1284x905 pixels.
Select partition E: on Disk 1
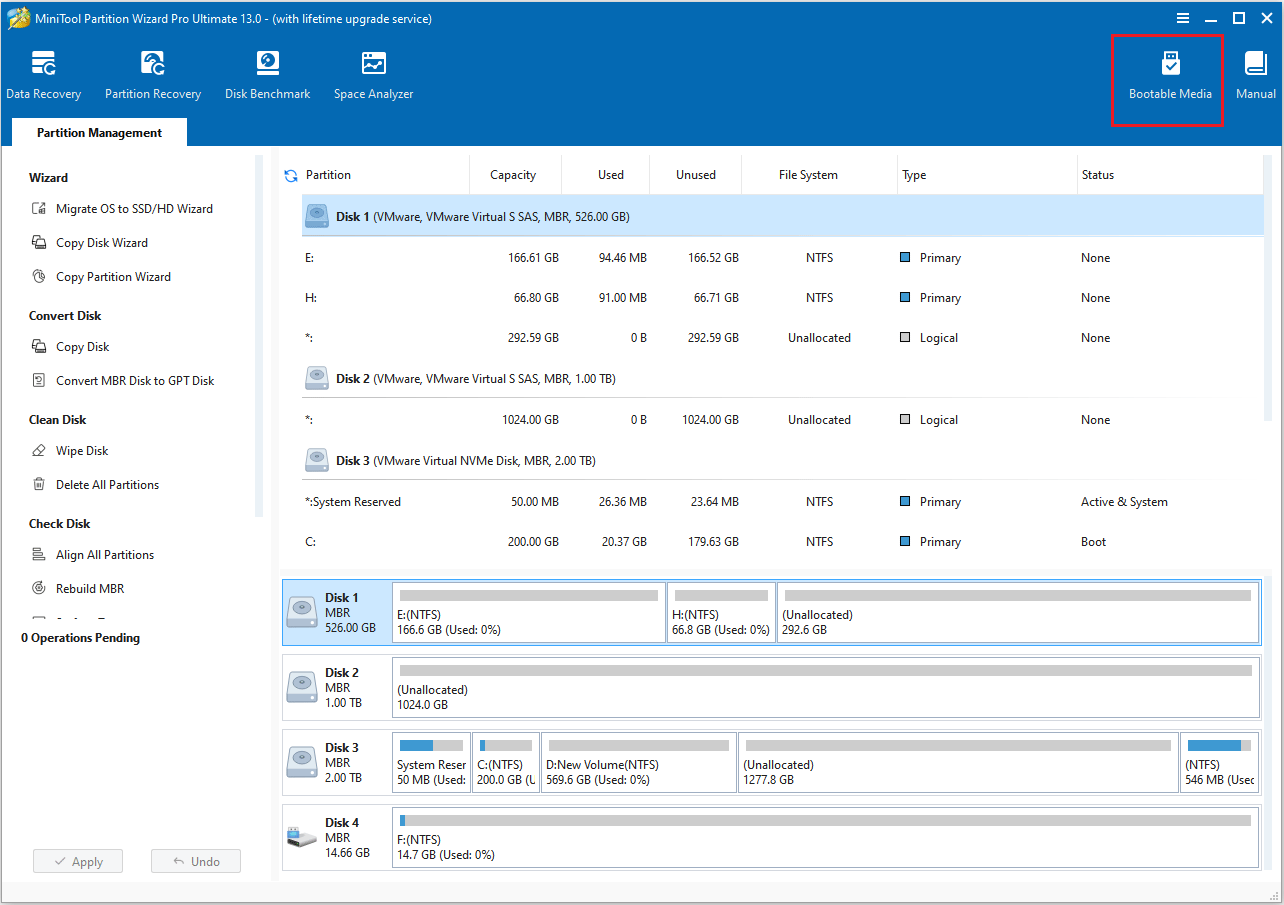[x=530, y=612]
